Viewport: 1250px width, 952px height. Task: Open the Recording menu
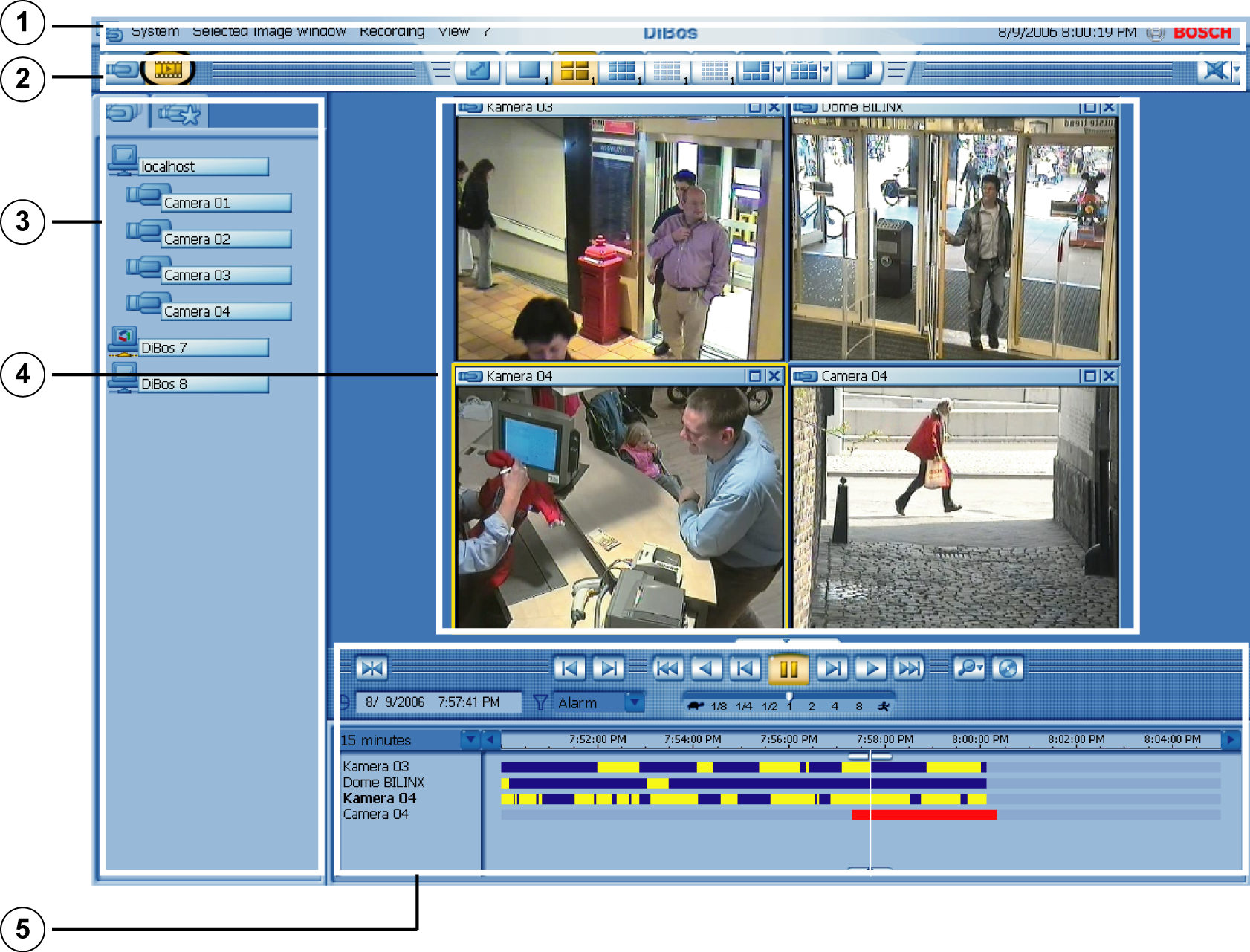[392, 31]
